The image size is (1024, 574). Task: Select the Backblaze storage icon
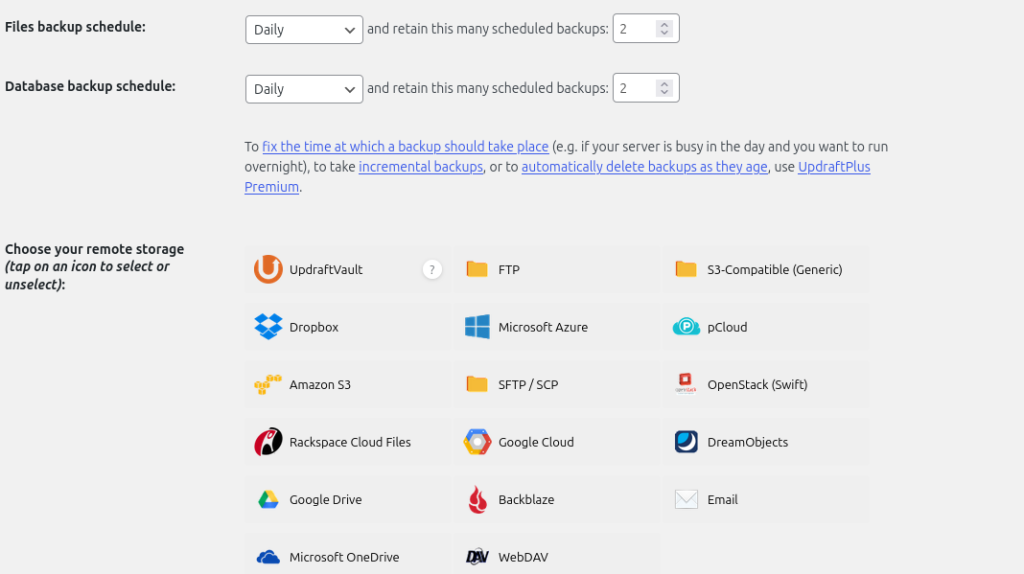coord(477,500)
